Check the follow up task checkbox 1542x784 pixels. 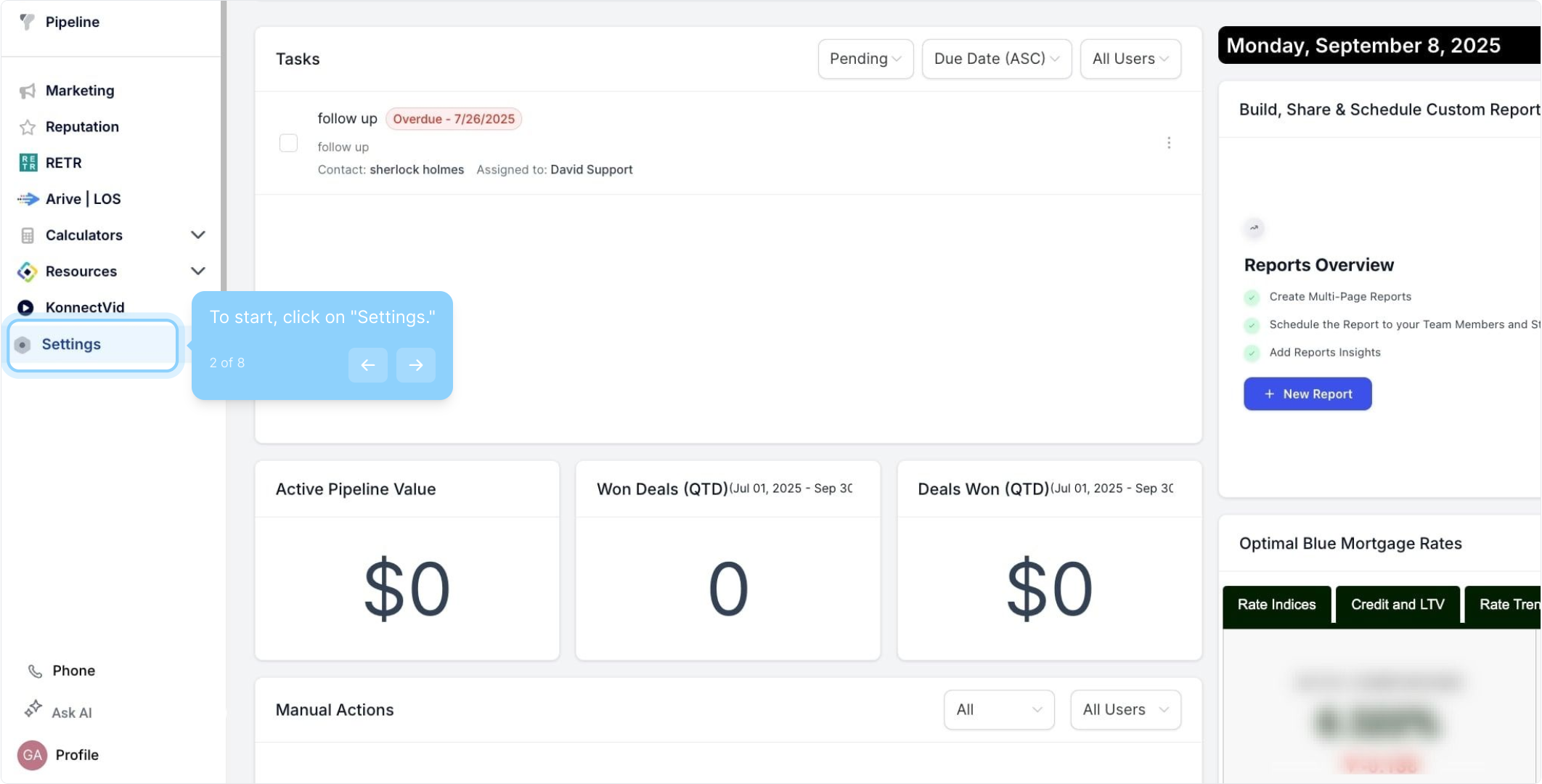coord(288,143)
